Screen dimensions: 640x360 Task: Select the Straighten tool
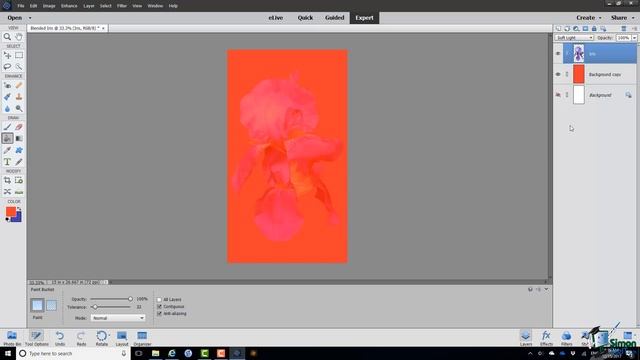coord(19,192)
